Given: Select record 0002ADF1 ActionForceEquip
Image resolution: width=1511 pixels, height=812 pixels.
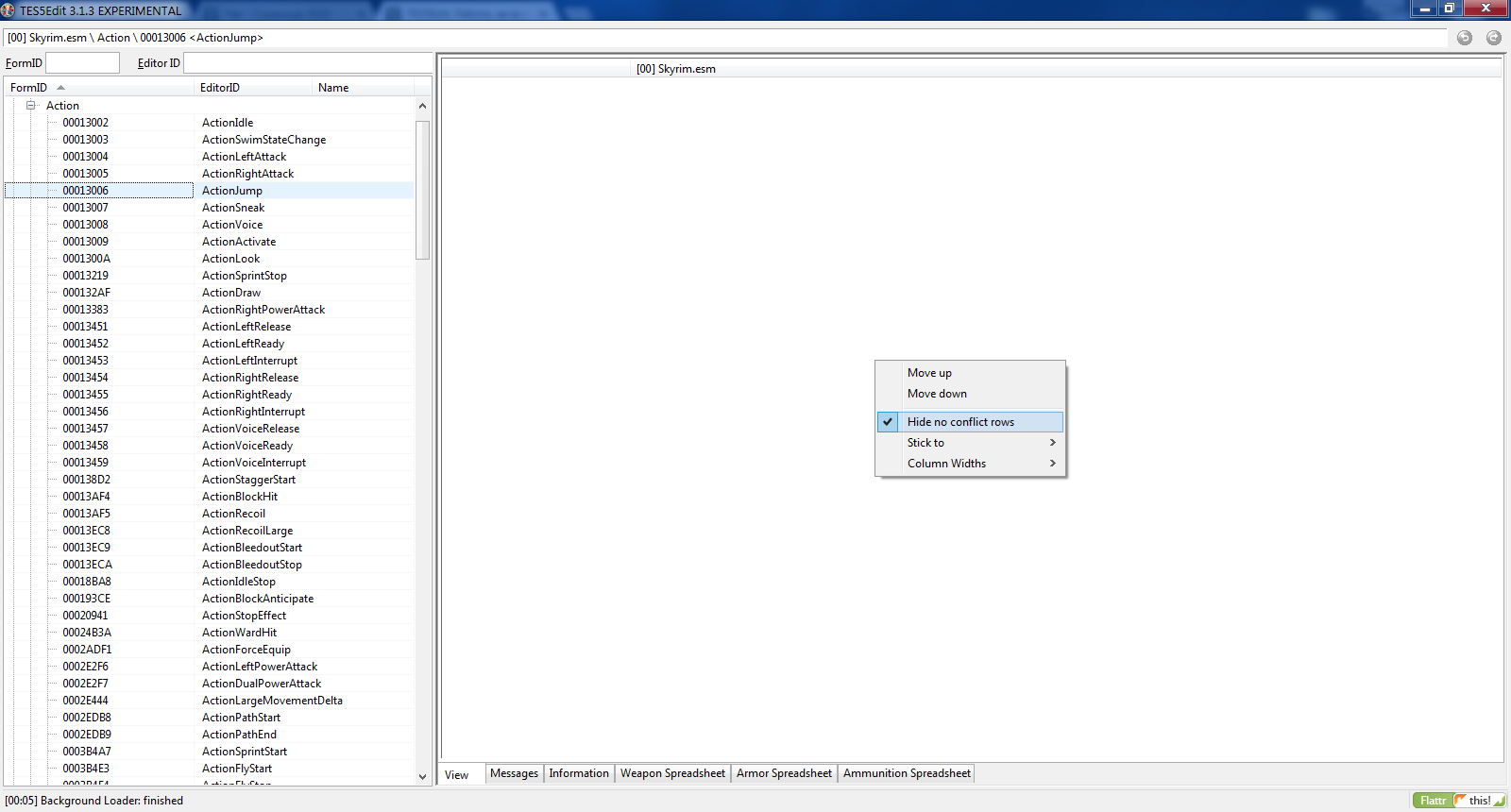Looking at the screenshot, I should click(209, 650).
